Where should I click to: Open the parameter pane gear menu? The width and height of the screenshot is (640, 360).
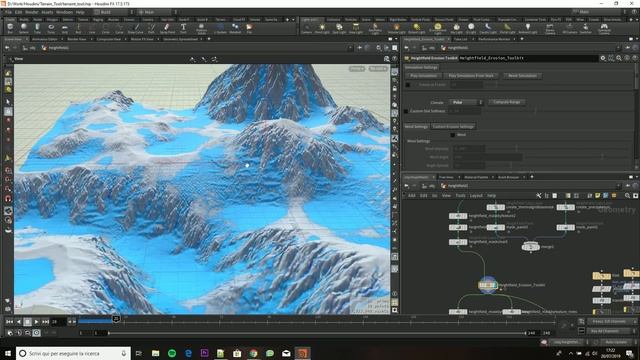(x=603, y=58)
